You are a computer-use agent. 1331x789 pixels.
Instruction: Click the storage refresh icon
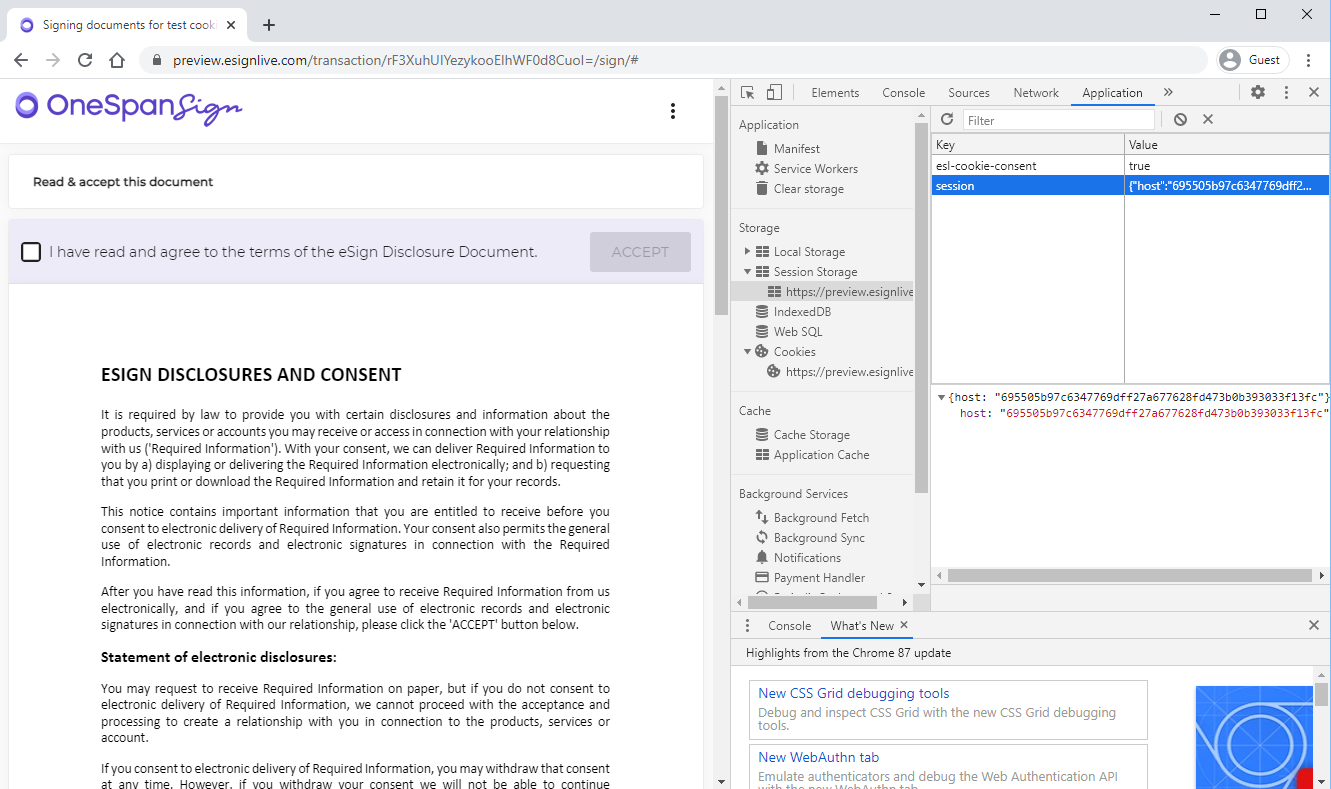947,119
